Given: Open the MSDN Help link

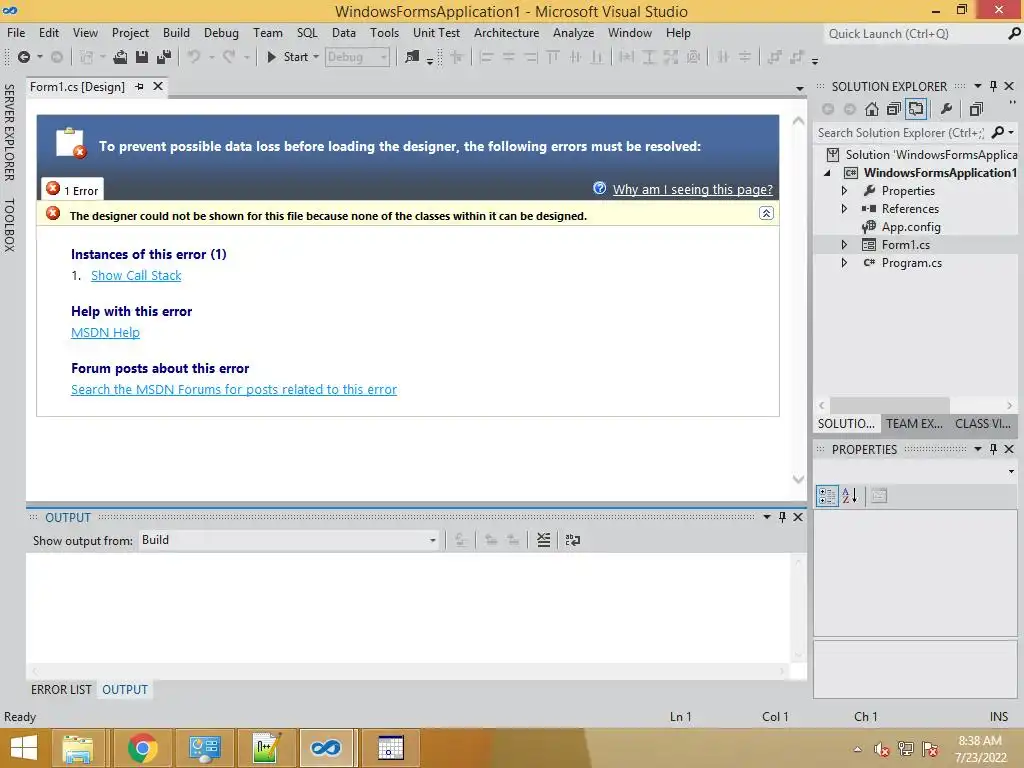Looking at the screenshot, I should pyautogui.click(x=105, y=332).
